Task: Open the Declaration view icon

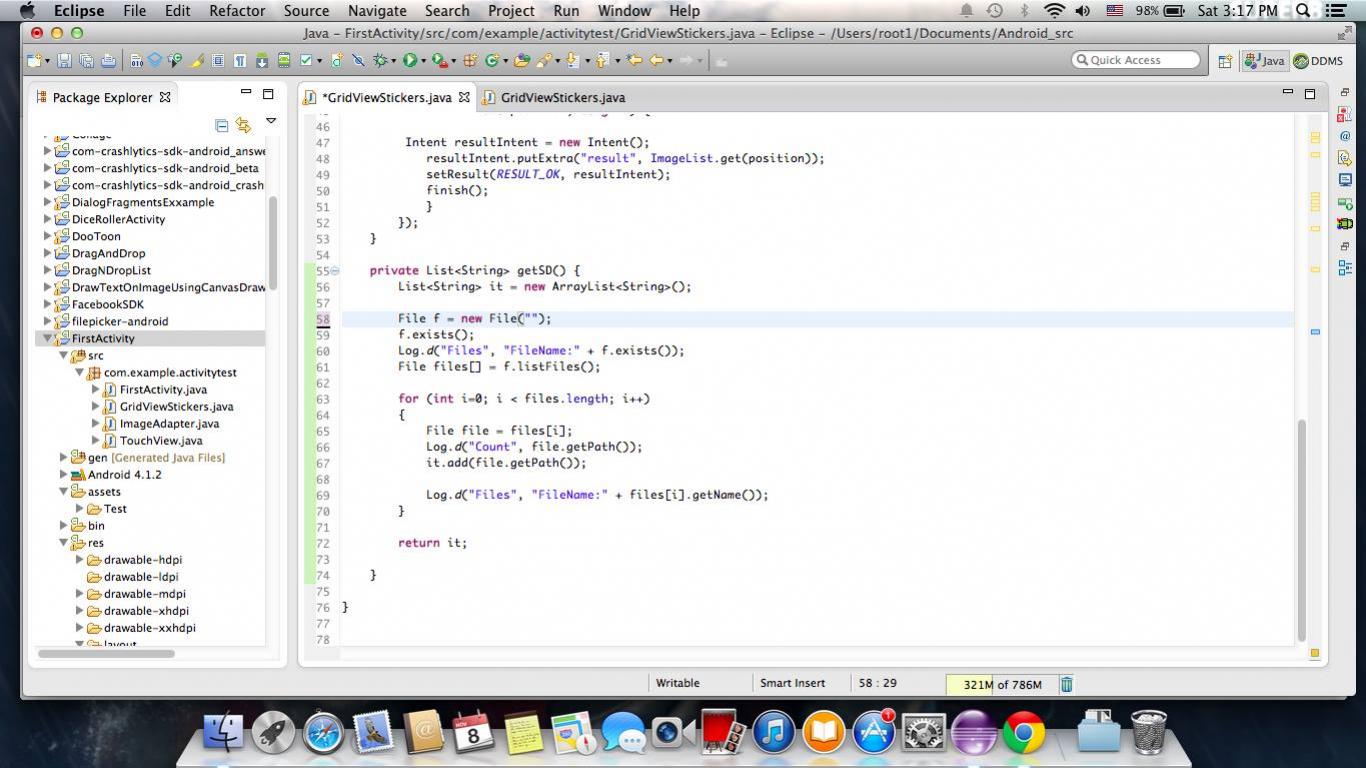Action: [1345, 158]
